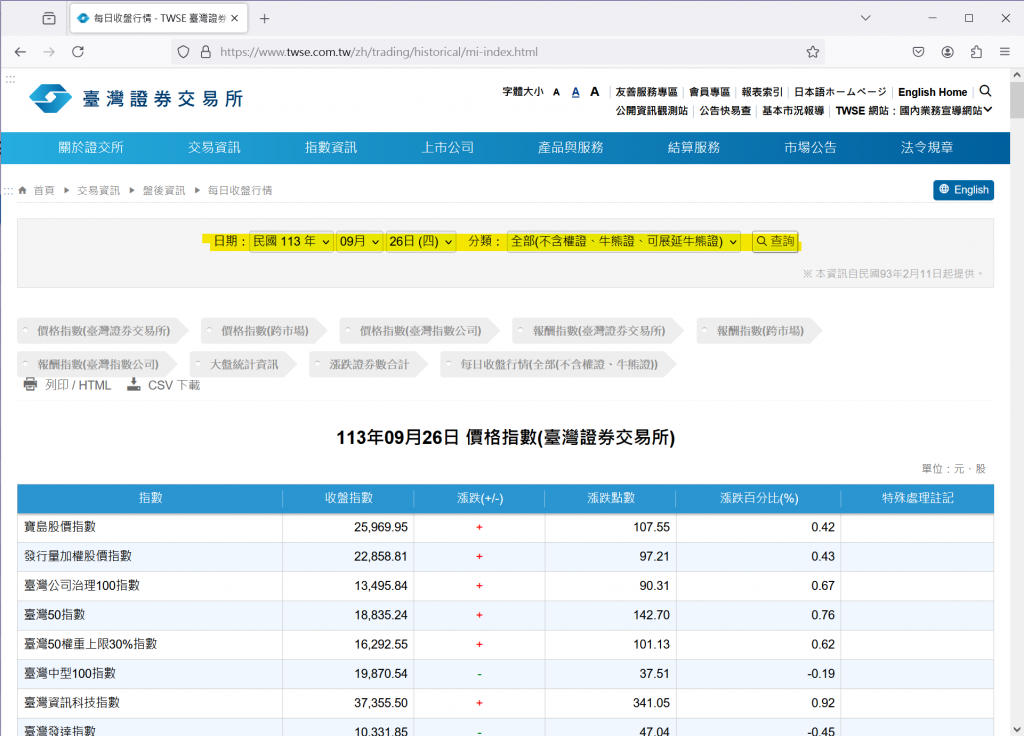Click the 查詢 search button

tap(775, 242)
